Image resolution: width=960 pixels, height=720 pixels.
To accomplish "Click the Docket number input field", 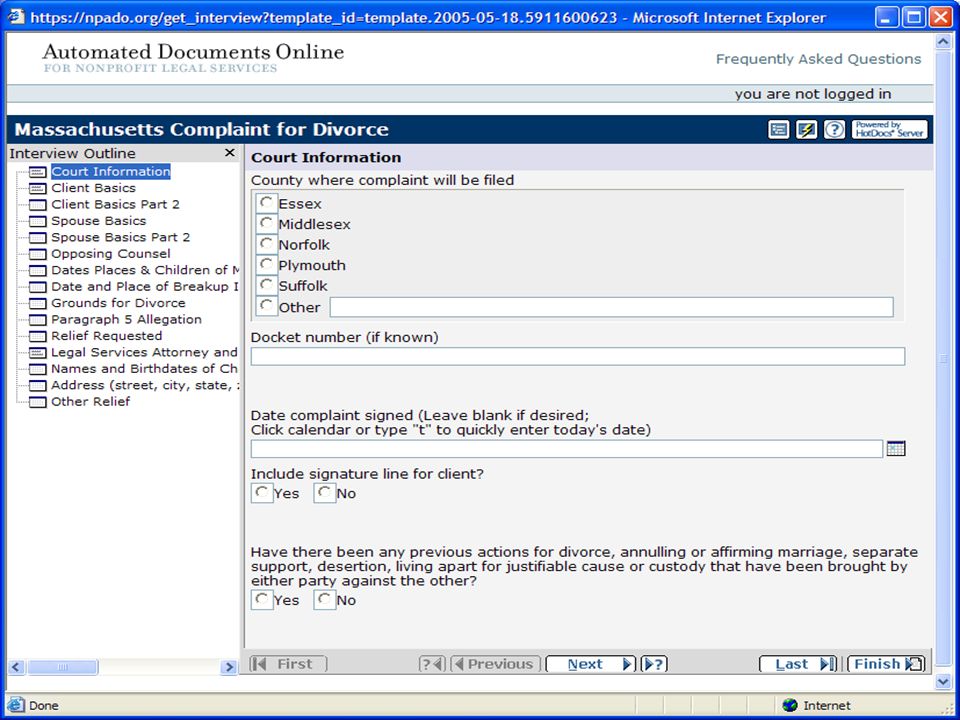I will tap(578, 356).
